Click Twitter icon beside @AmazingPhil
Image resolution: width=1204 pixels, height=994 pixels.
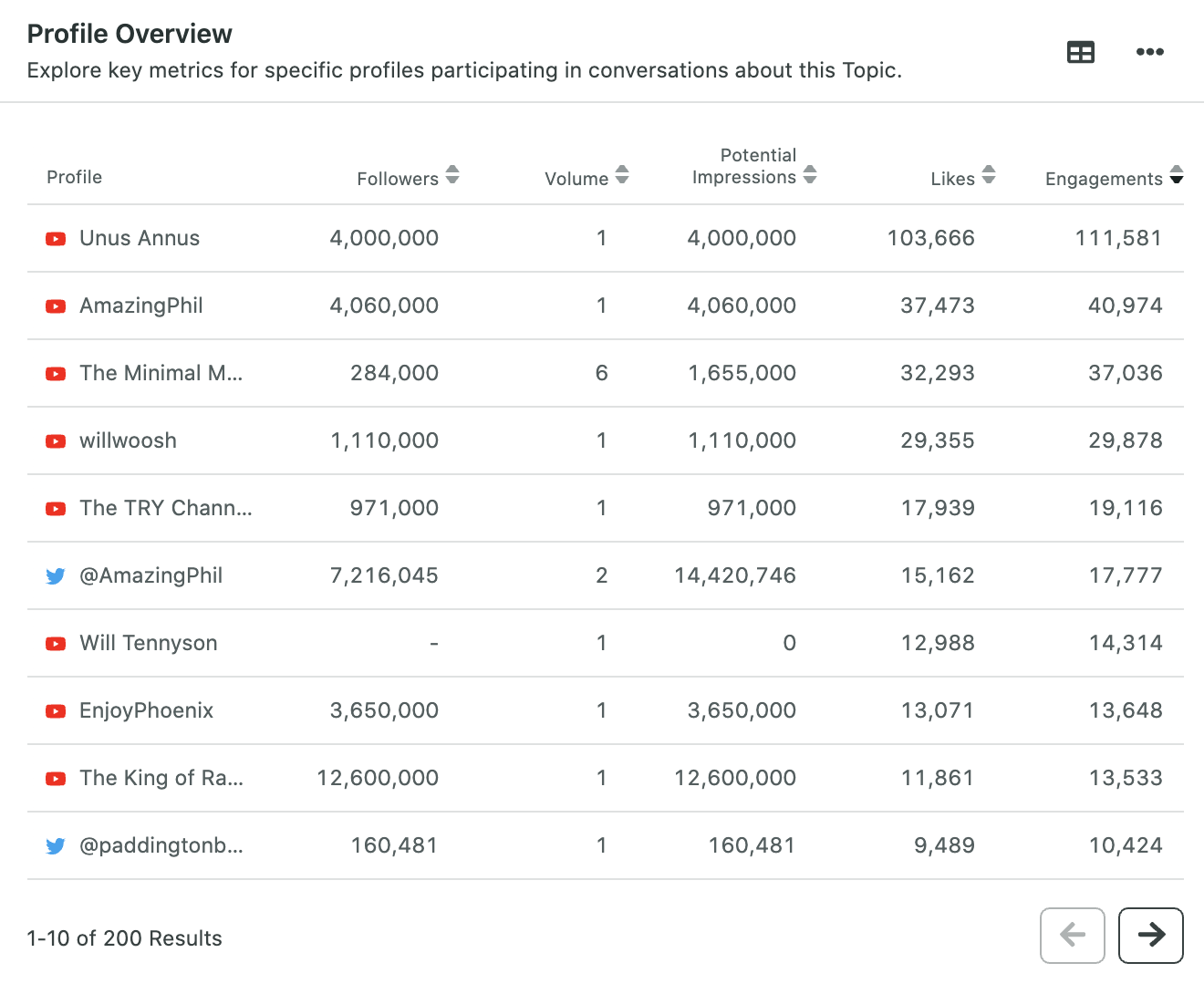pyautogui.click(x=56, y=576)
